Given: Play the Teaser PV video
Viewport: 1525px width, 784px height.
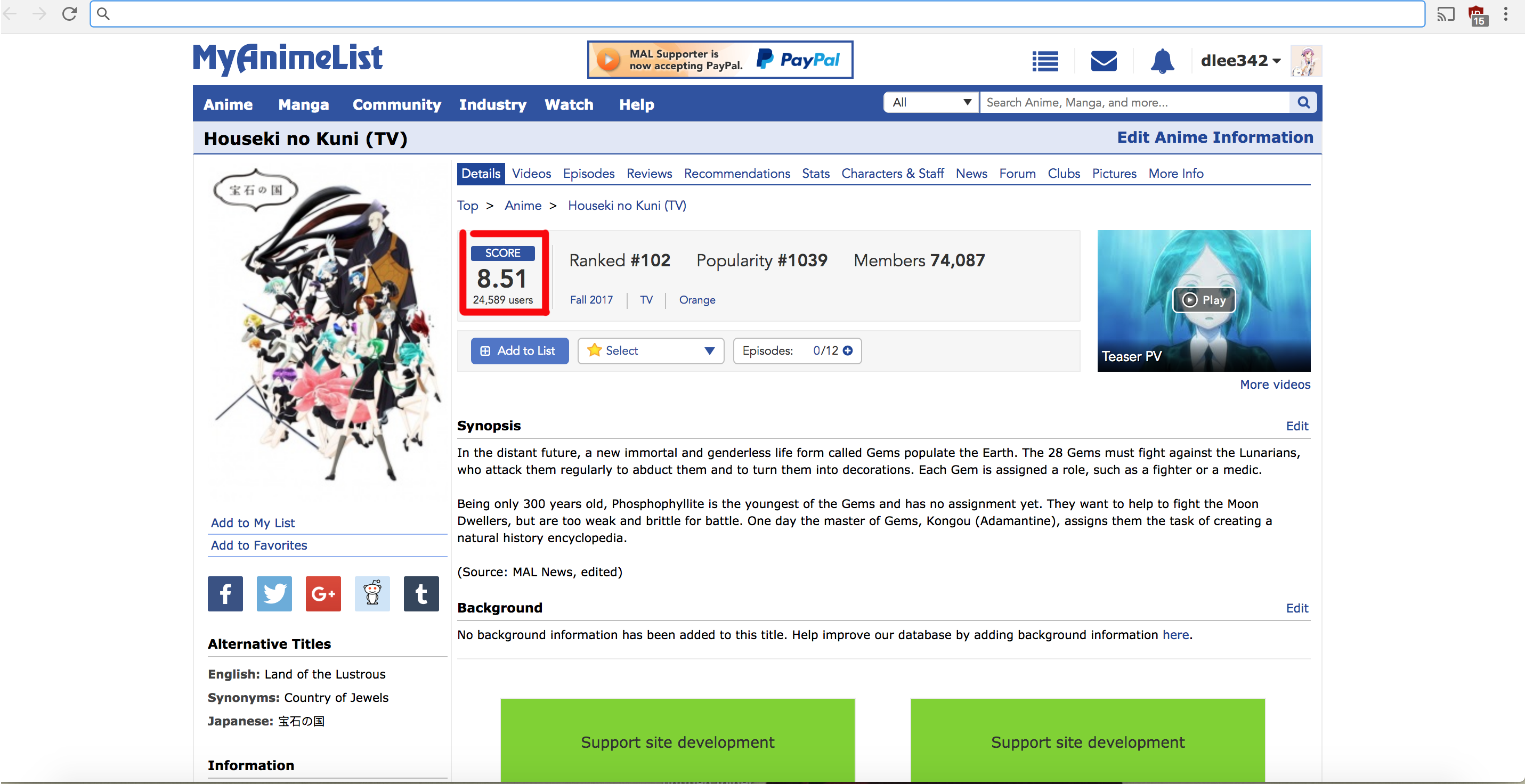Looking at the screenshot, I should click(1204, 300).
